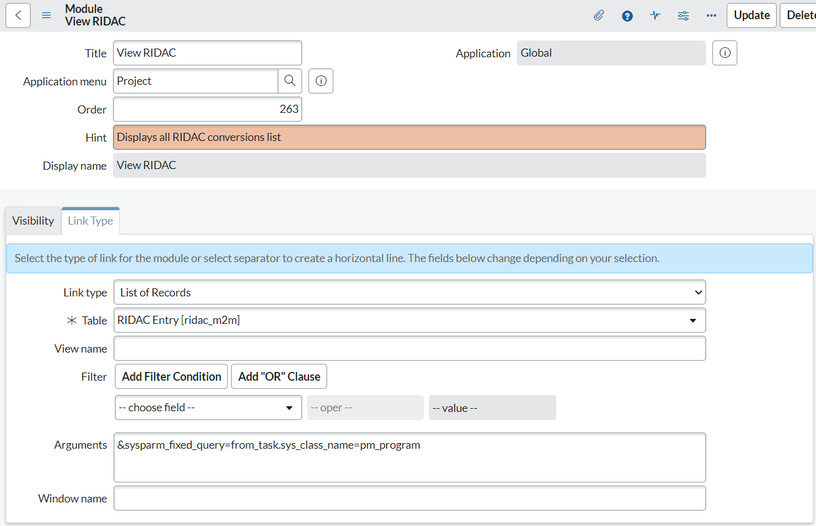Click the Module View RIDAC header title
This screenshot has width=816, height=526.
coord(95,15)
